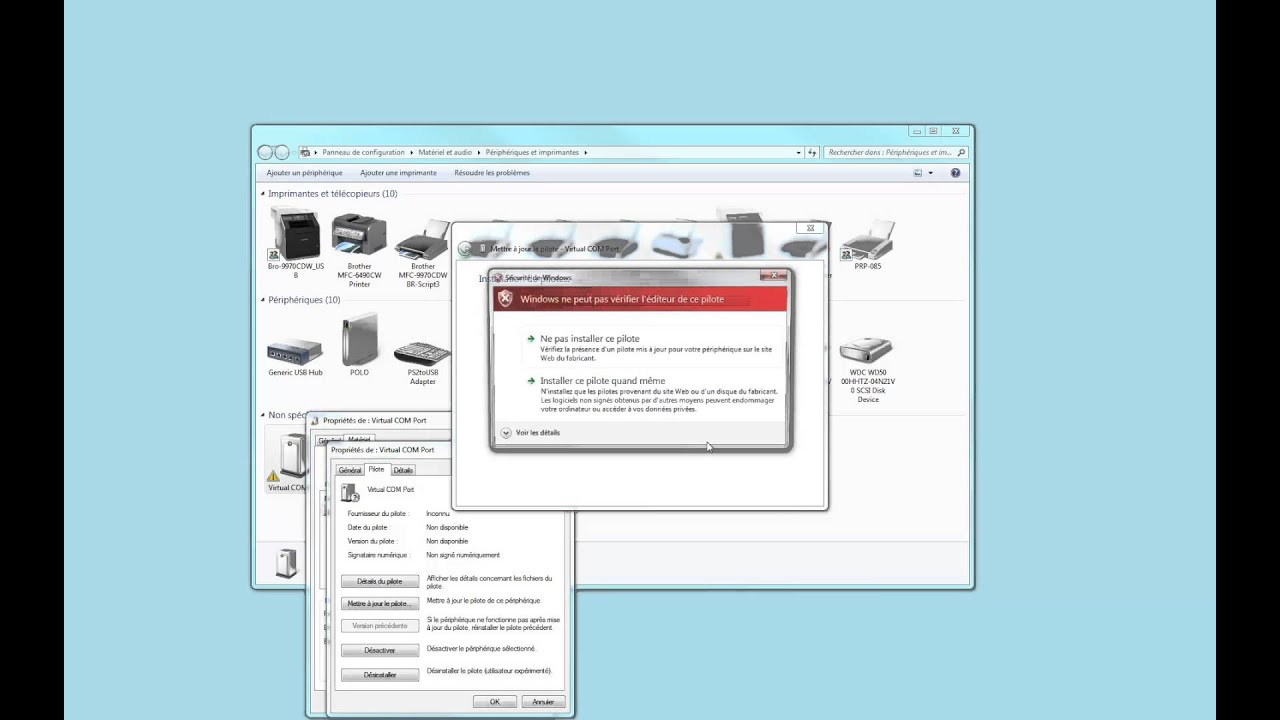The height and width of the screenshot is (720, 1280).
Task: Click the Inconnu driver provider value
Action: point(438,514)
